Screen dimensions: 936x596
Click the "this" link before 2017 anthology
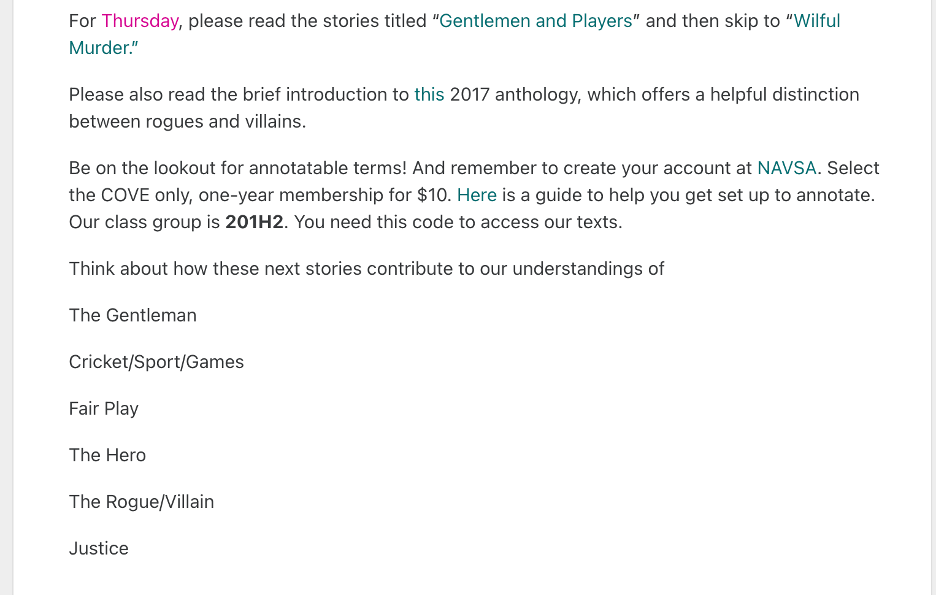(429, 94)
